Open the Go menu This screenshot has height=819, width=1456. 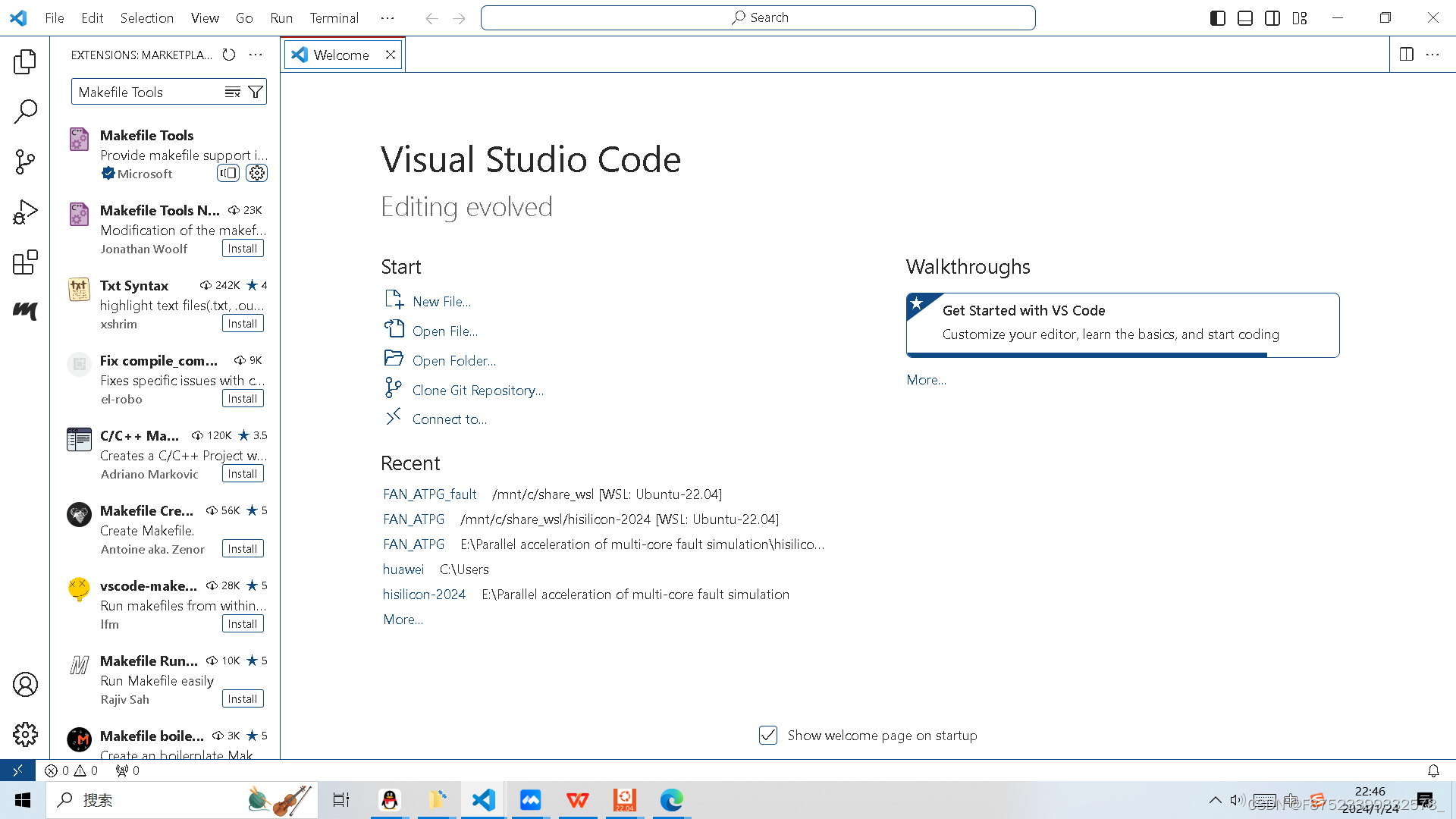(244, 18)
